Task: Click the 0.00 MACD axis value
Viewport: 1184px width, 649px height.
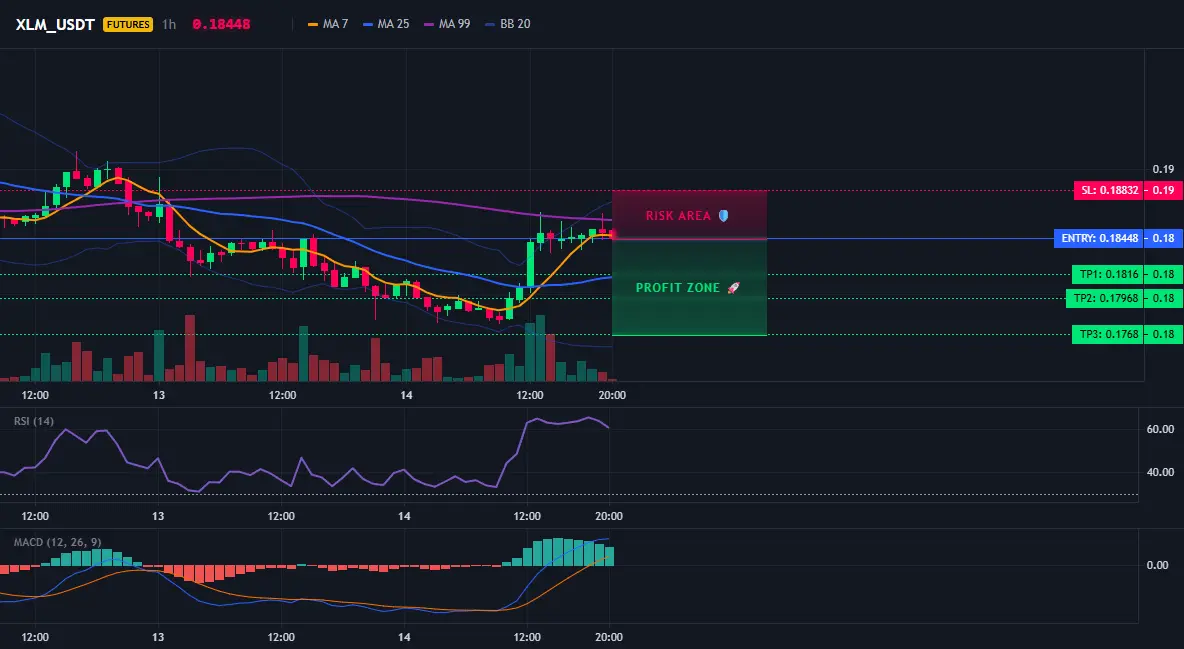Action: click(x=1158, y=565)
